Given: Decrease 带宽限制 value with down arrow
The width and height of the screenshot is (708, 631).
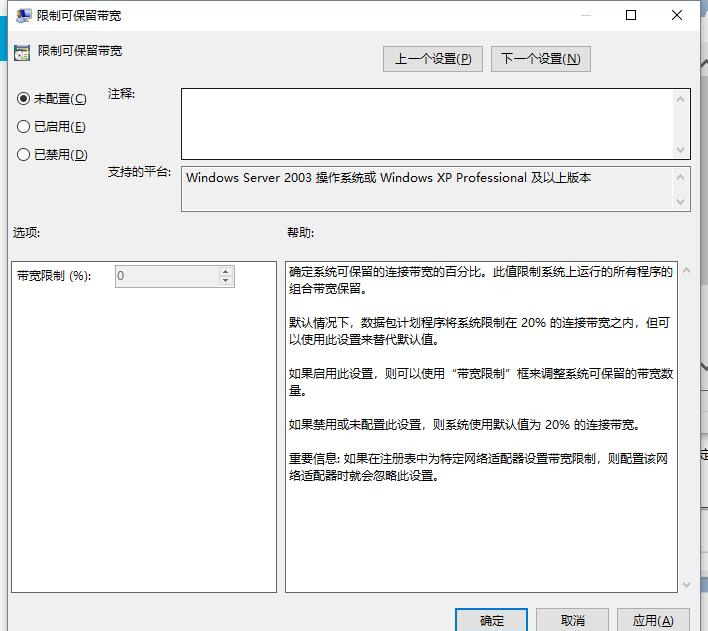Looking at the screenshot, I should pos(226,281).
